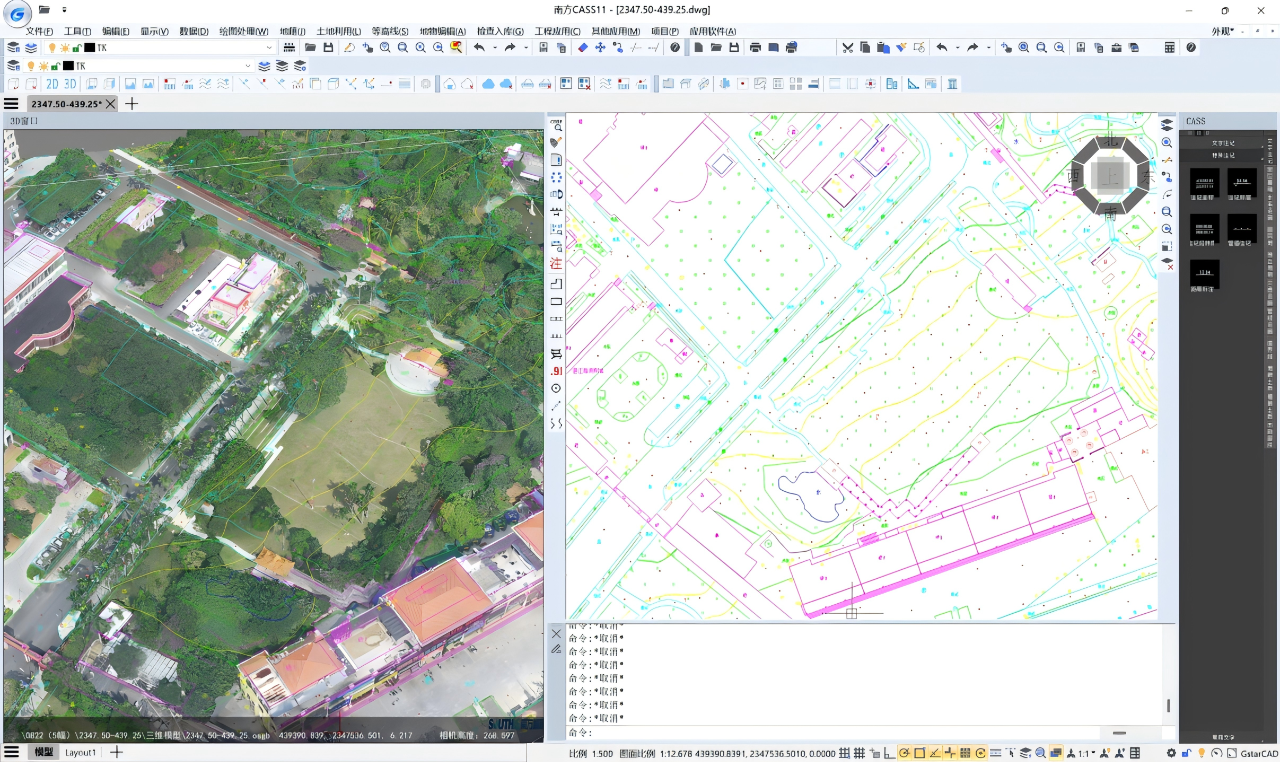Select the 2347.50-439.25 drawing tab

coord(65,104)
